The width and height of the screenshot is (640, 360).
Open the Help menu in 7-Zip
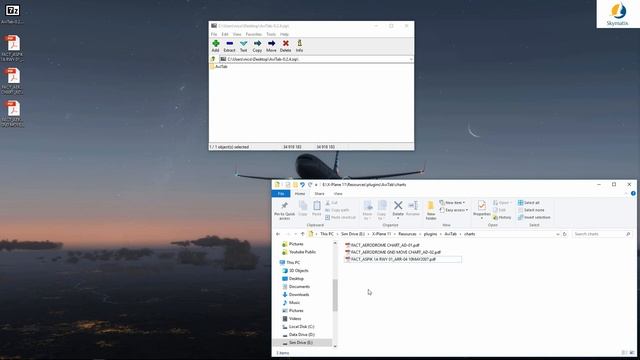284,34
